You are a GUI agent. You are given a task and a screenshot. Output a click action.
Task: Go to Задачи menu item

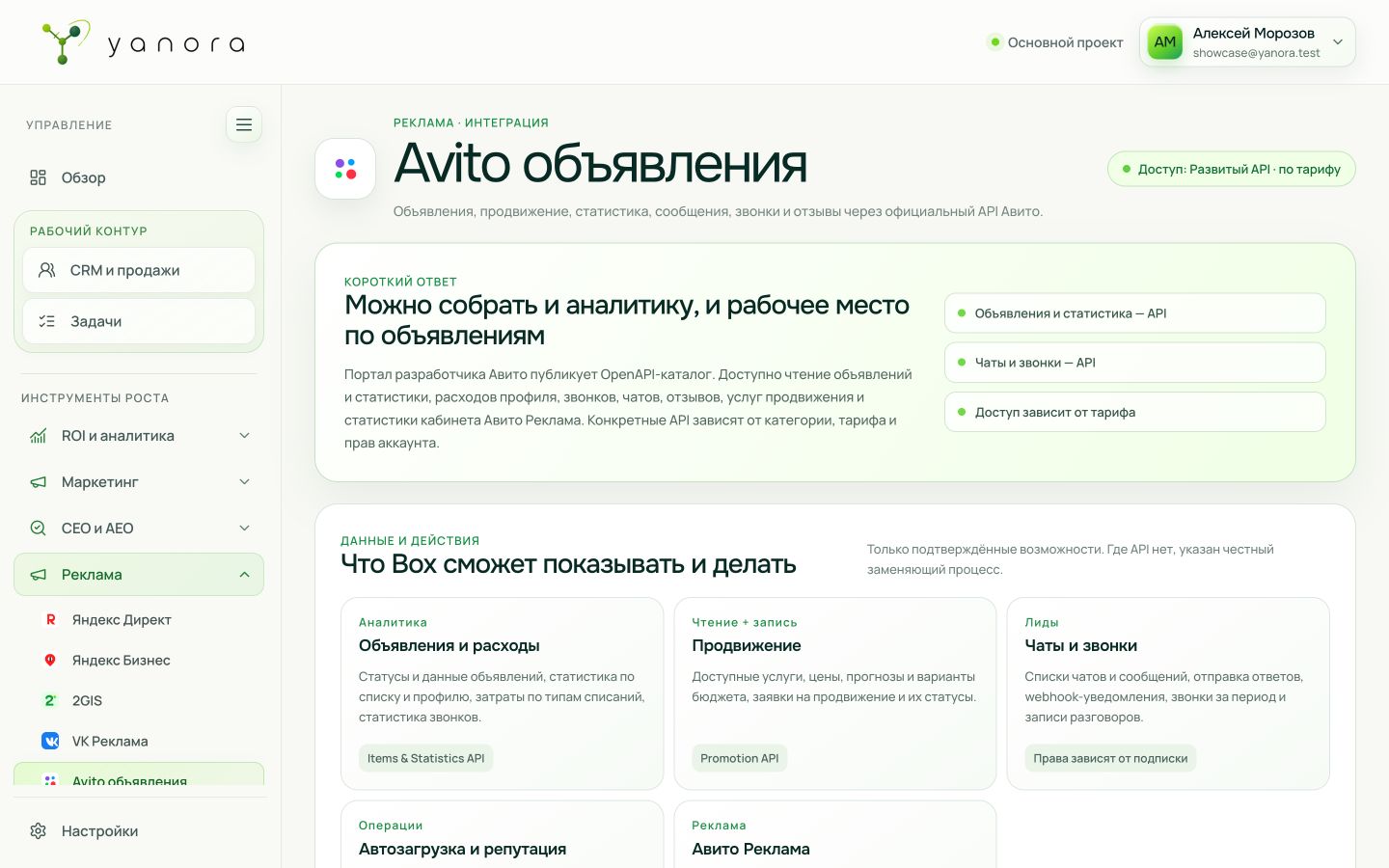139,321
